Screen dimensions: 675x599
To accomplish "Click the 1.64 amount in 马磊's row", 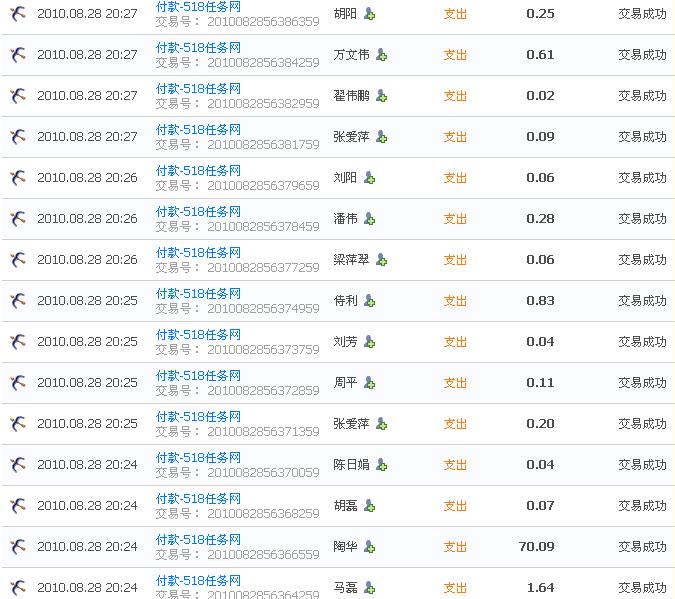I will [x=540, y=588].
